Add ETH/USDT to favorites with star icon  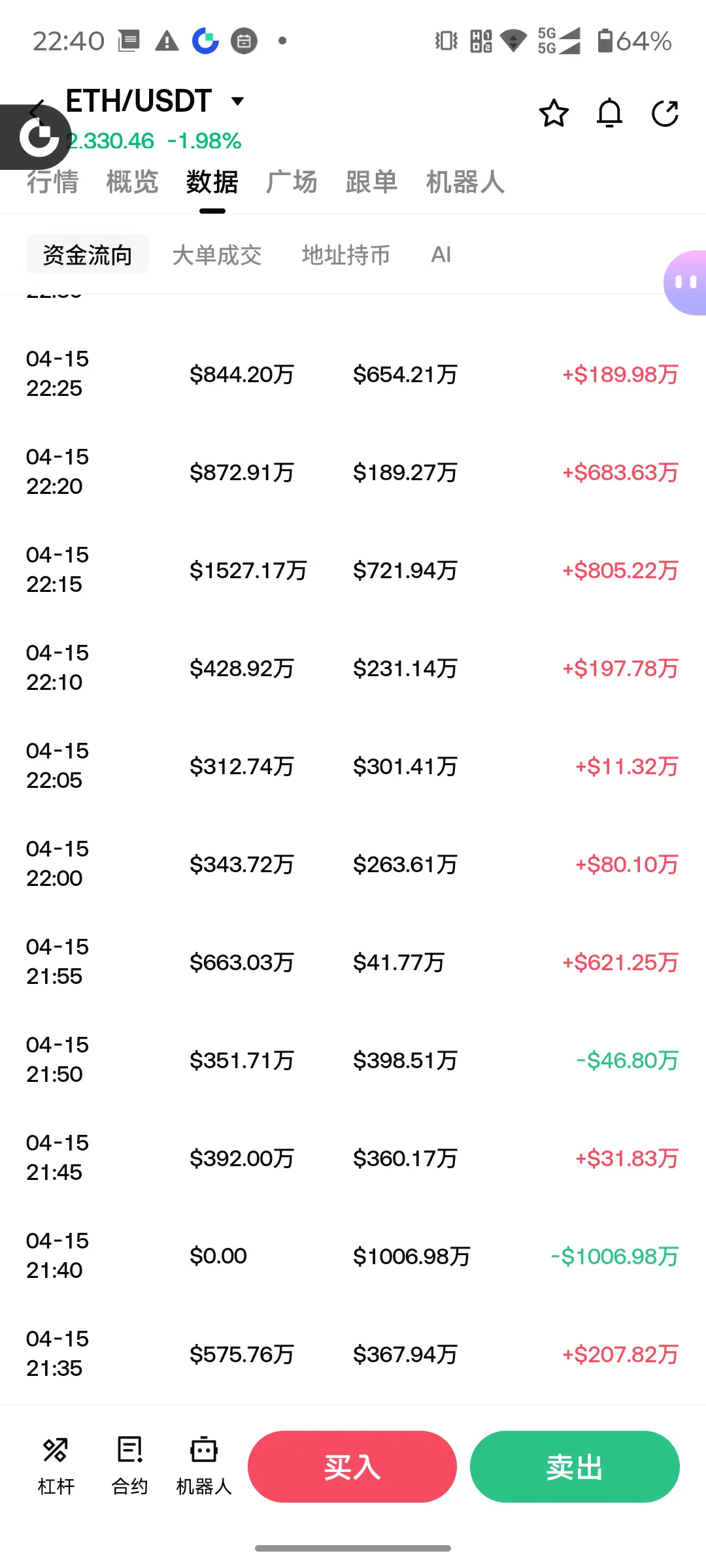(554, 113)
